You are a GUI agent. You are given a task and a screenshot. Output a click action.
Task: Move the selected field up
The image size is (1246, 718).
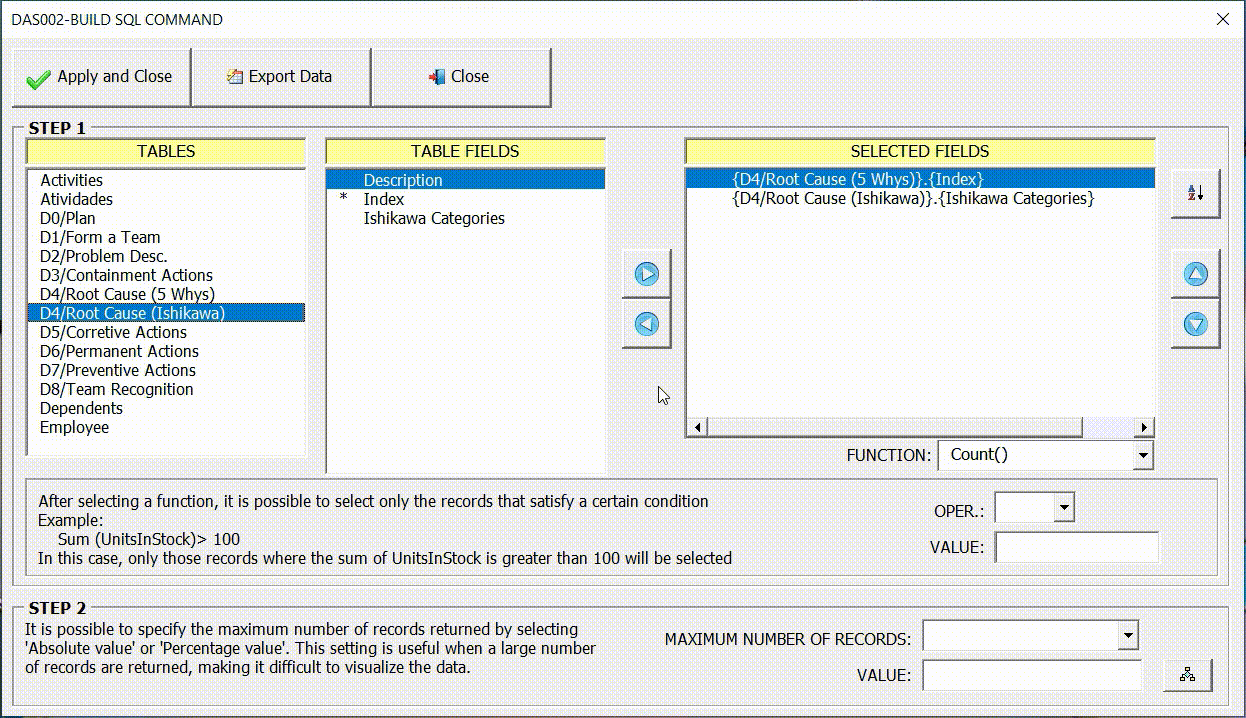pos(1195,273)
